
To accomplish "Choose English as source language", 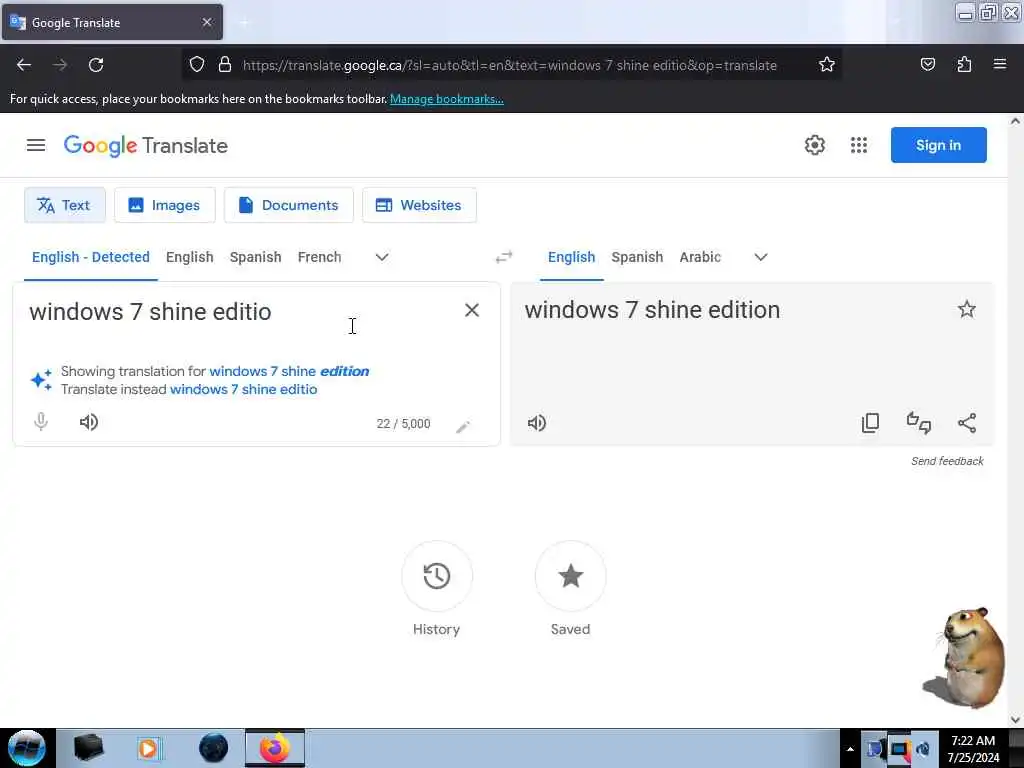I will point(189,257).
